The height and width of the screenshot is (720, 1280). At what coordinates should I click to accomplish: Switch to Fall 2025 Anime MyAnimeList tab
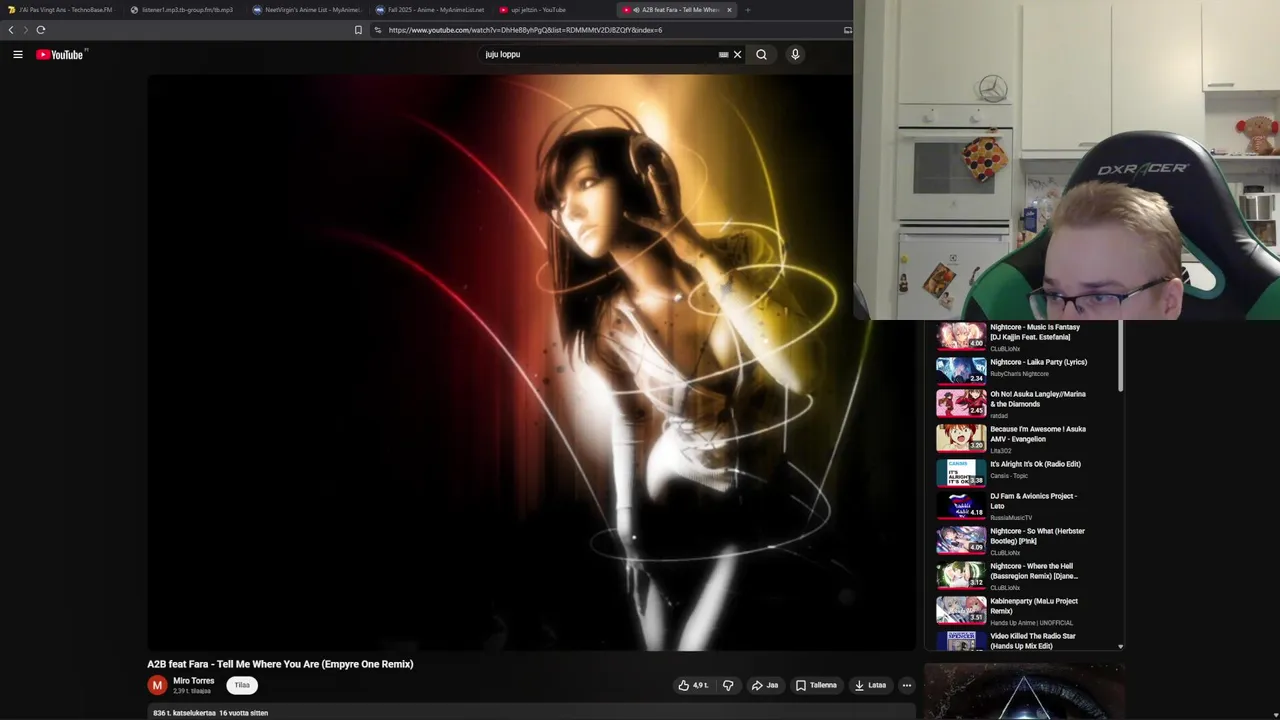coord(430,10)
